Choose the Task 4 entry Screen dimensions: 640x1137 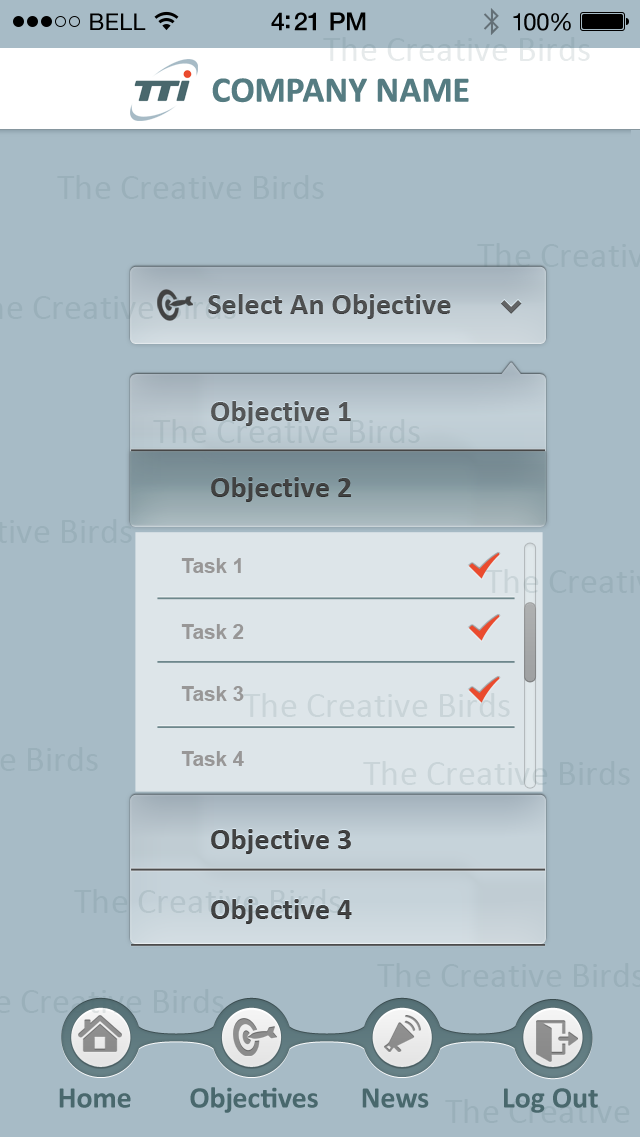(x=213, y=759)
